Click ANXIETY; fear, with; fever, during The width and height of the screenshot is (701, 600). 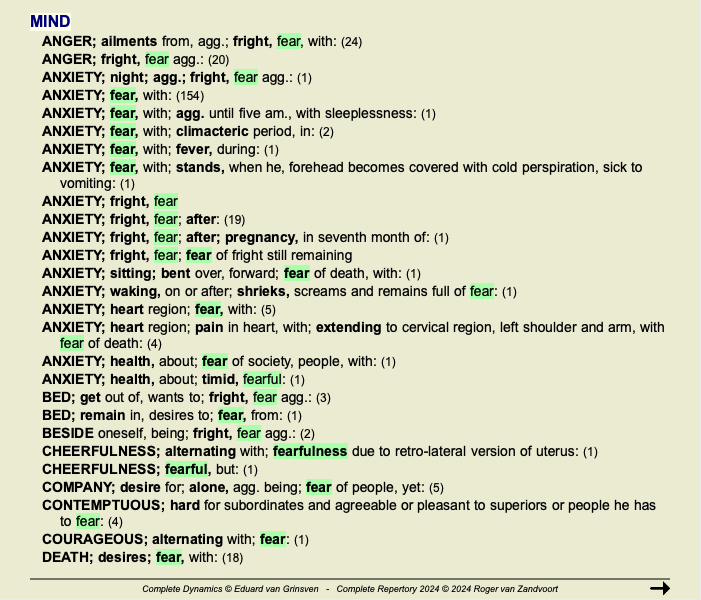click(160, 149)
